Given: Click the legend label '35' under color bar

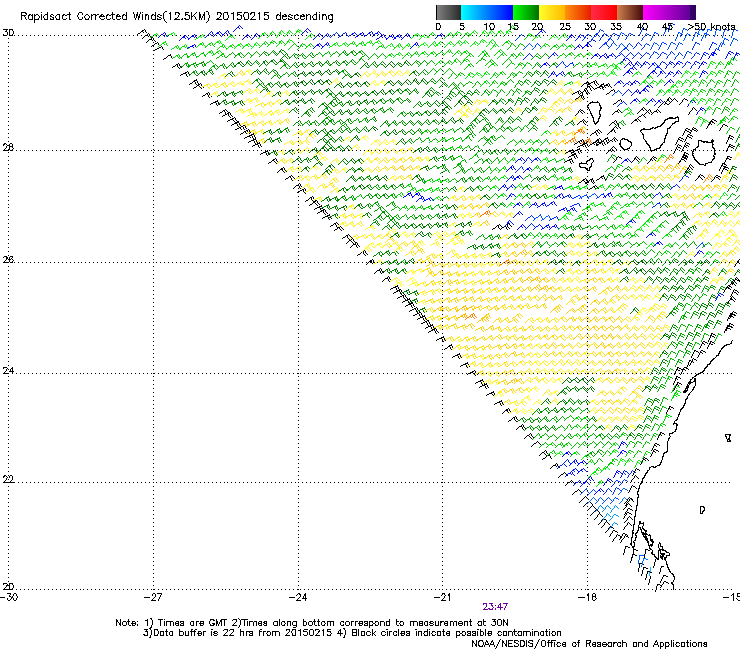Looking at the screenshot, I should (x=616, y=27).
